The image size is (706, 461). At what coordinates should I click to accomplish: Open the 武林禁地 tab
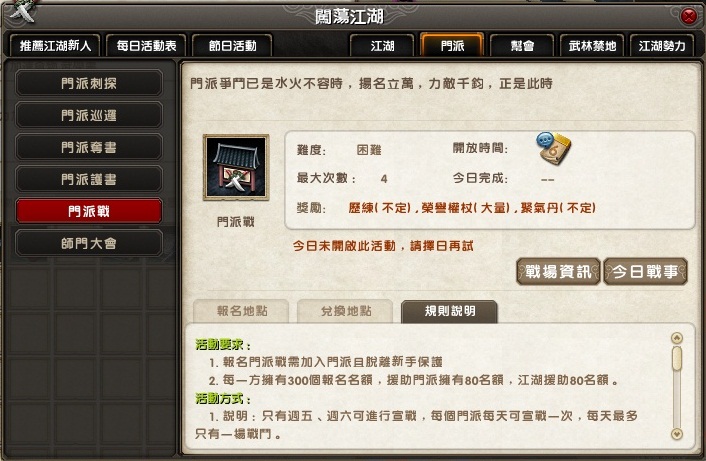click(592, 46)
